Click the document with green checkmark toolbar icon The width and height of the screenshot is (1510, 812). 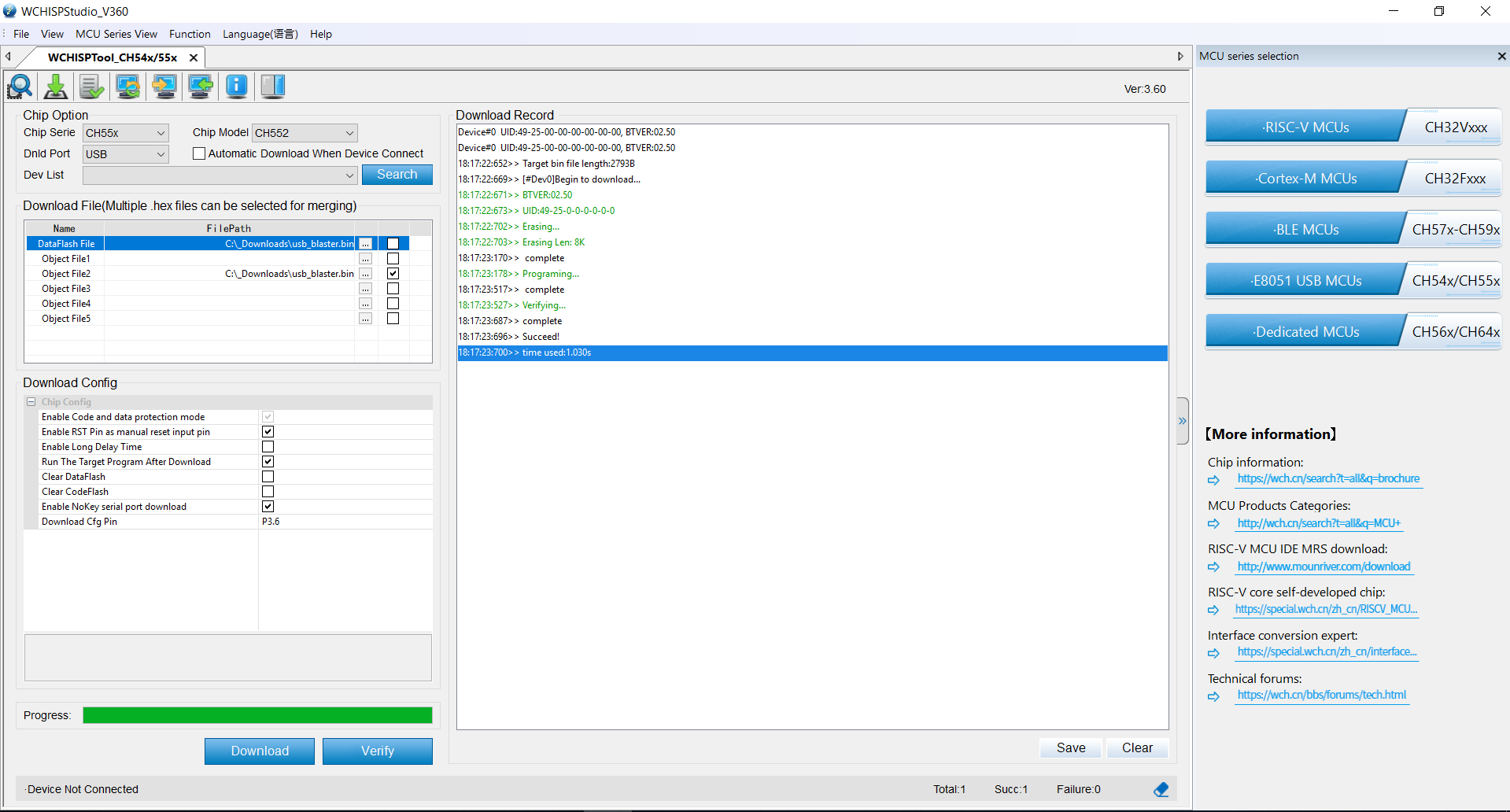(x=92, y=87)
